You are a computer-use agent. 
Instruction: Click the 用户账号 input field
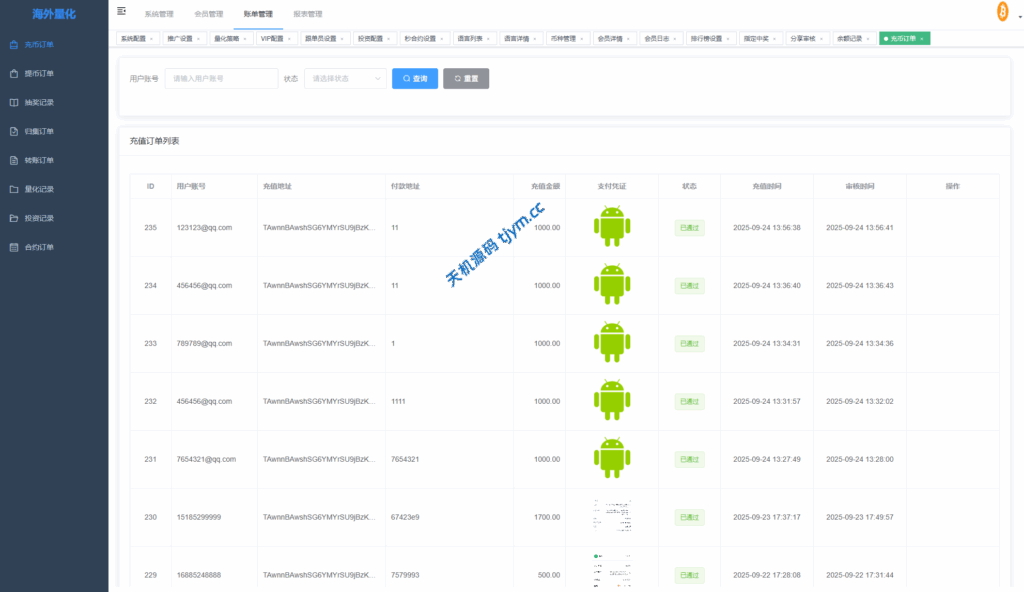click(221, 78)
